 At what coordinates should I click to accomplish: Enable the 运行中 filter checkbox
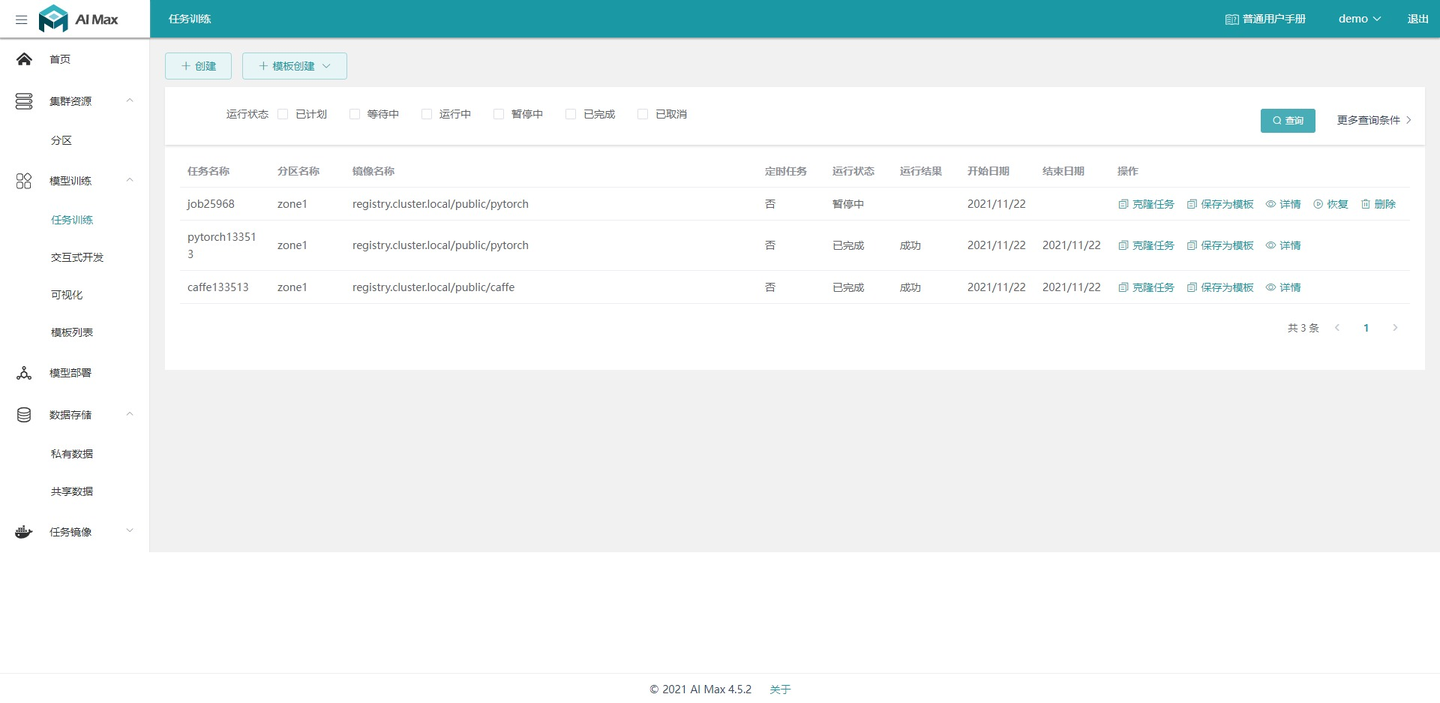pyautogui.click(x=426, y=114)
